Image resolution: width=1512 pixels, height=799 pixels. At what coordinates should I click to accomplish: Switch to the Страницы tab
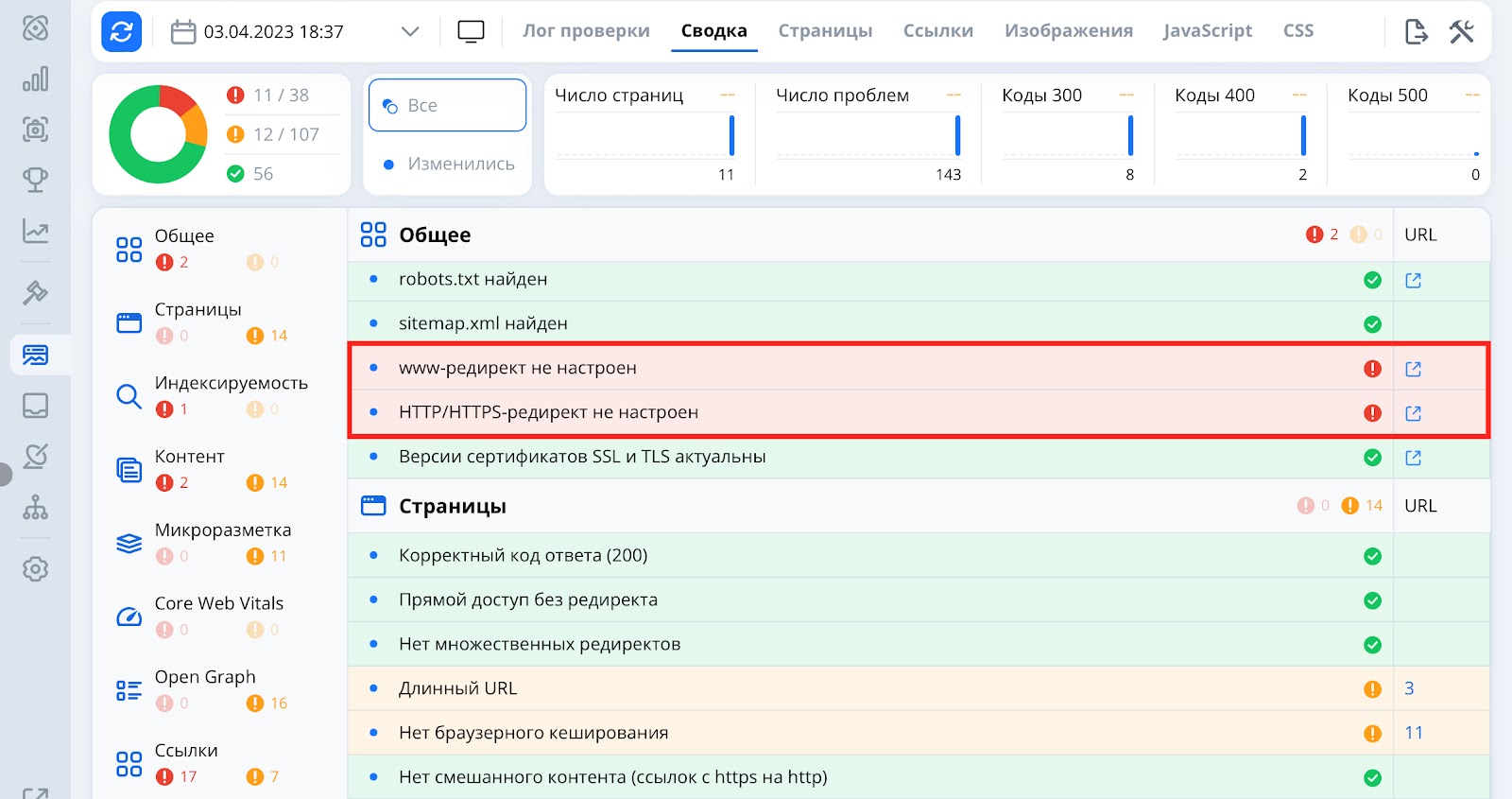pos(825,30)
